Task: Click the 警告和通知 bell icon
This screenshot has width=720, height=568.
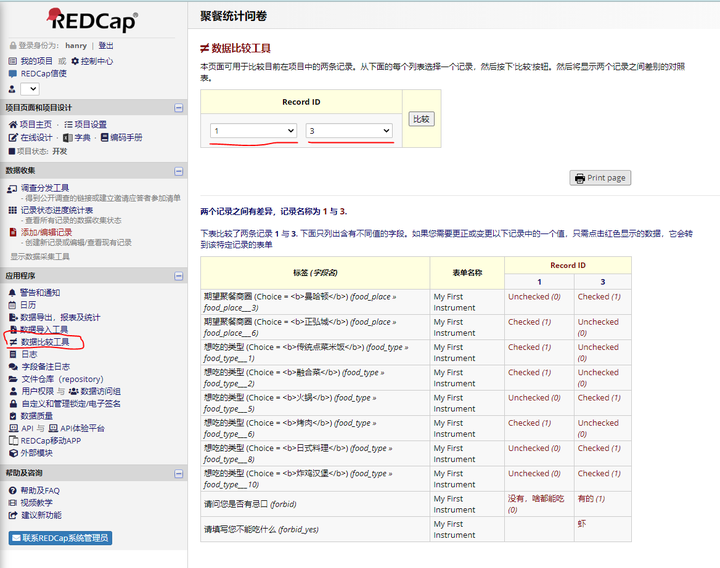Action: tap(12, 292)
